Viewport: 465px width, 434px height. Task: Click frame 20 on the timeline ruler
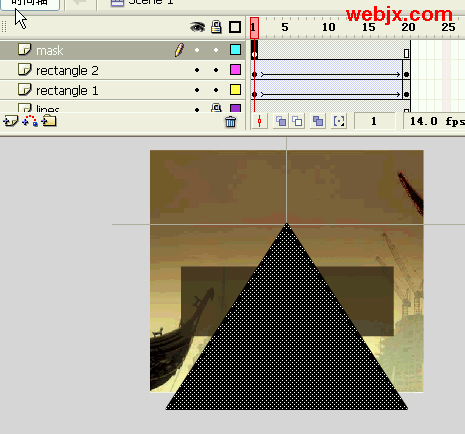(x=408, y=27)
